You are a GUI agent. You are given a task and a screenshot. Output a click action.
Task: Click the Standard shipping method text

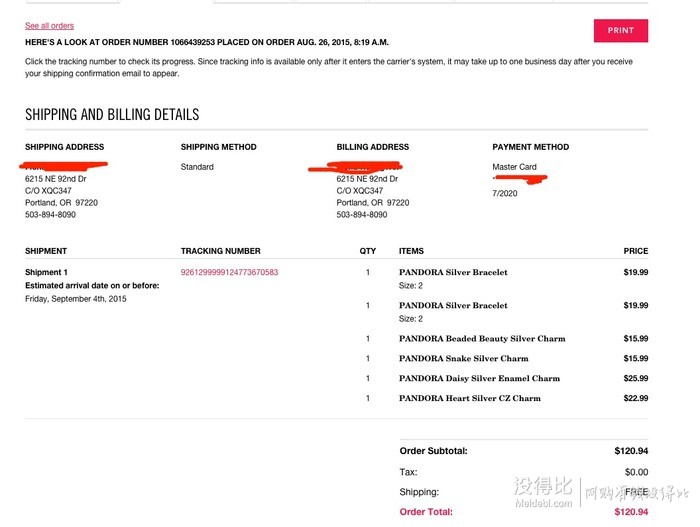197,167
